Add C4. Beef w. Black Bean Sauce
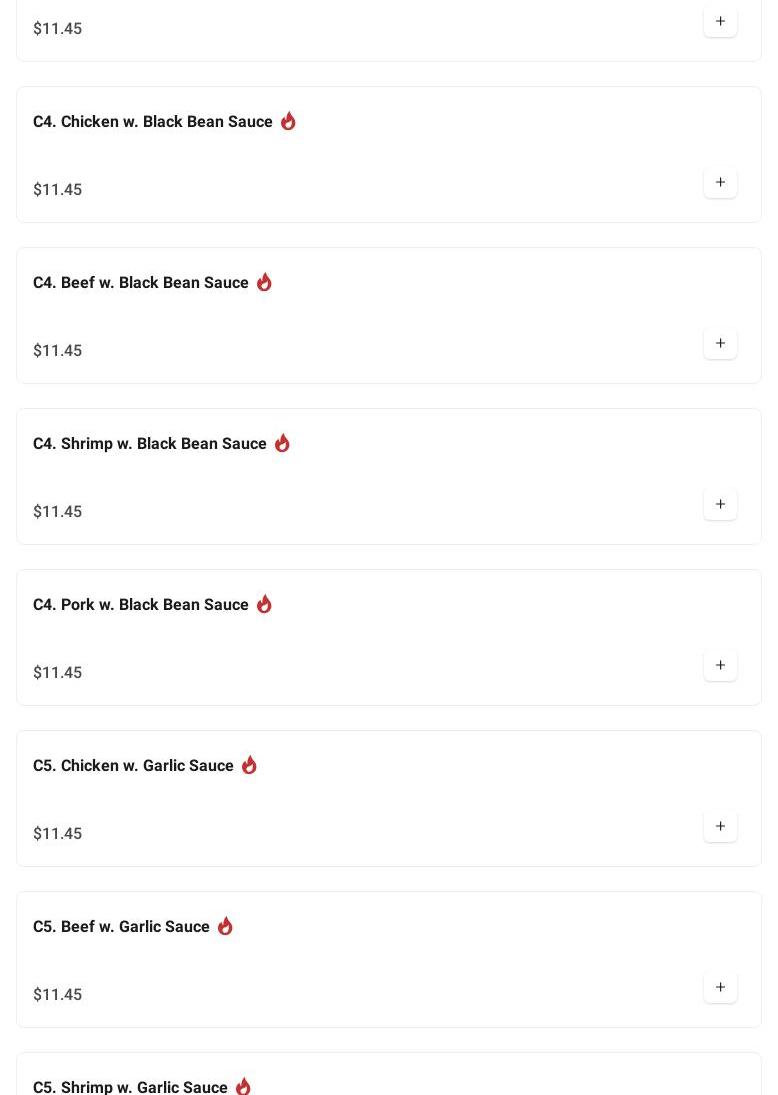 tap(720, 344)
